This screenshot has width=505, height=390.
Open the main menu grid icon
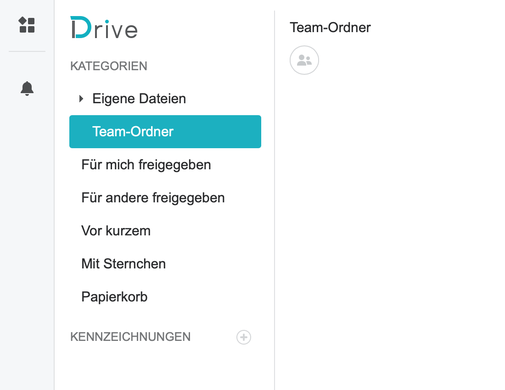tap(27, 25)
